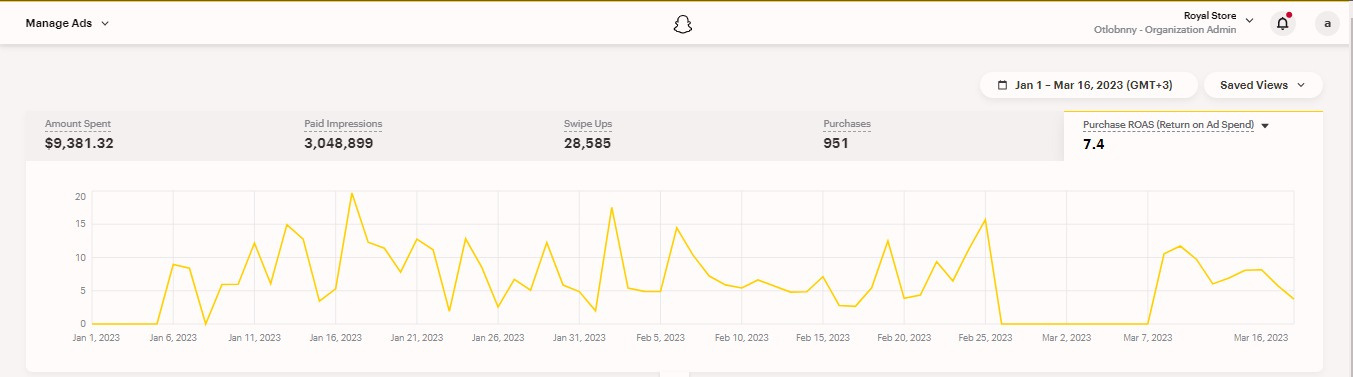Select the Purchases metric tab
Image resolution: width=1353 pixels, height=377 pixels.
[933, 135]
